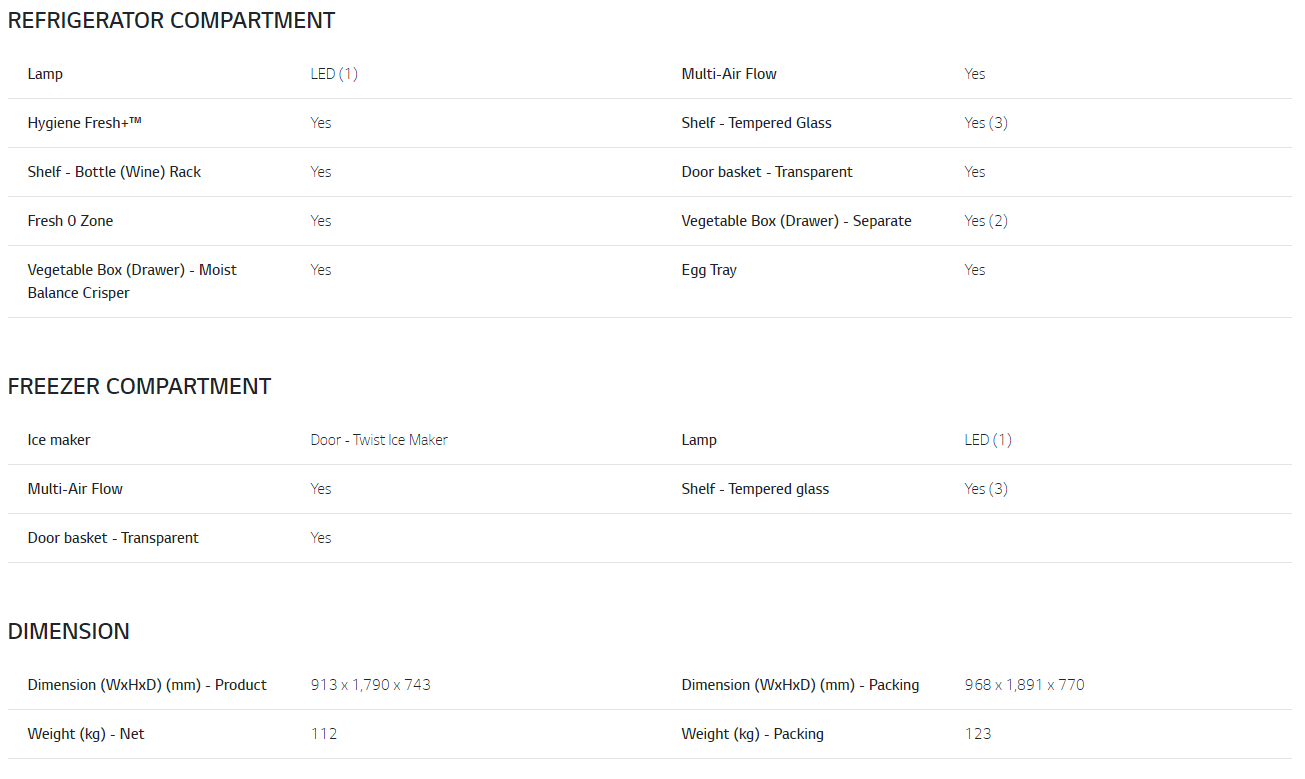The image size is (1305, 779).
Task: Click the Moist Balance Crisper spec label
Action: click(132, 281)
